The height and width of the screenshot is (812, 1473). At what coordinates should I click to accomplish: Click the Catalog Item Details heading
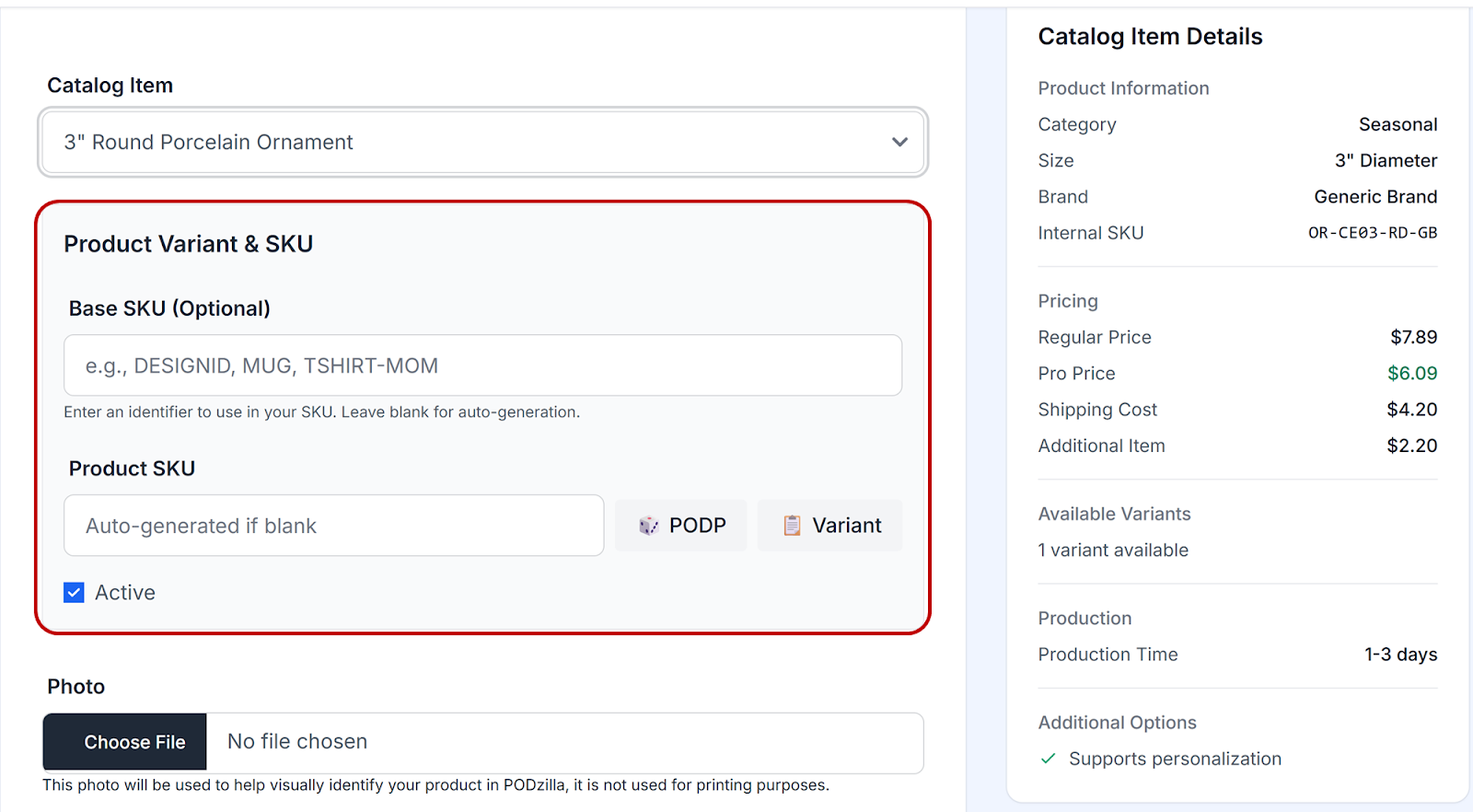click(1150, 37)
